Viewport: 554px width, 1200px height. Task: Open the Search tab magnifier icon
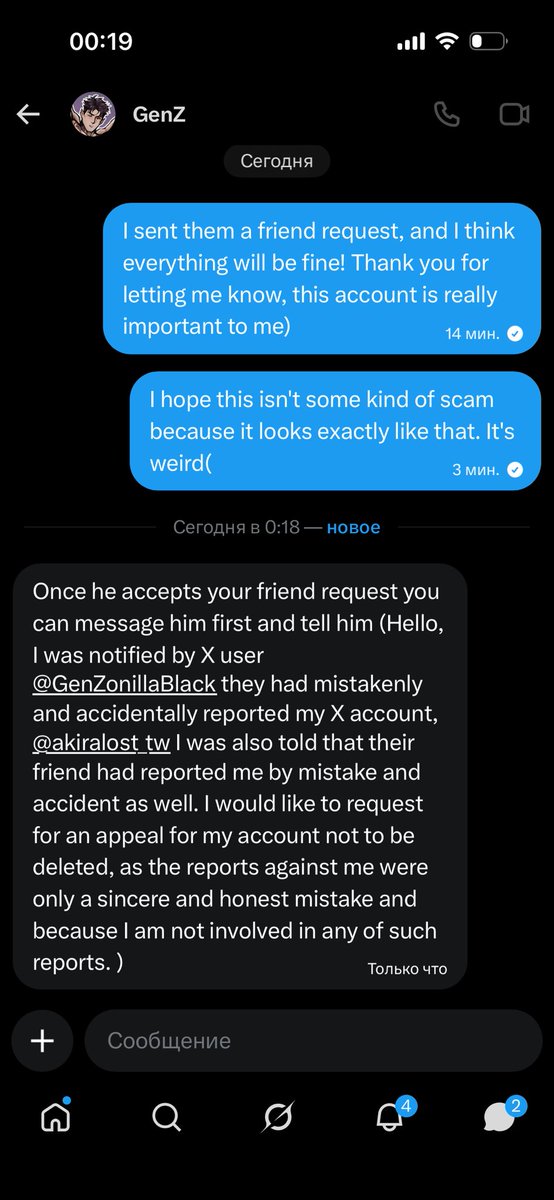coord(166,1117)
